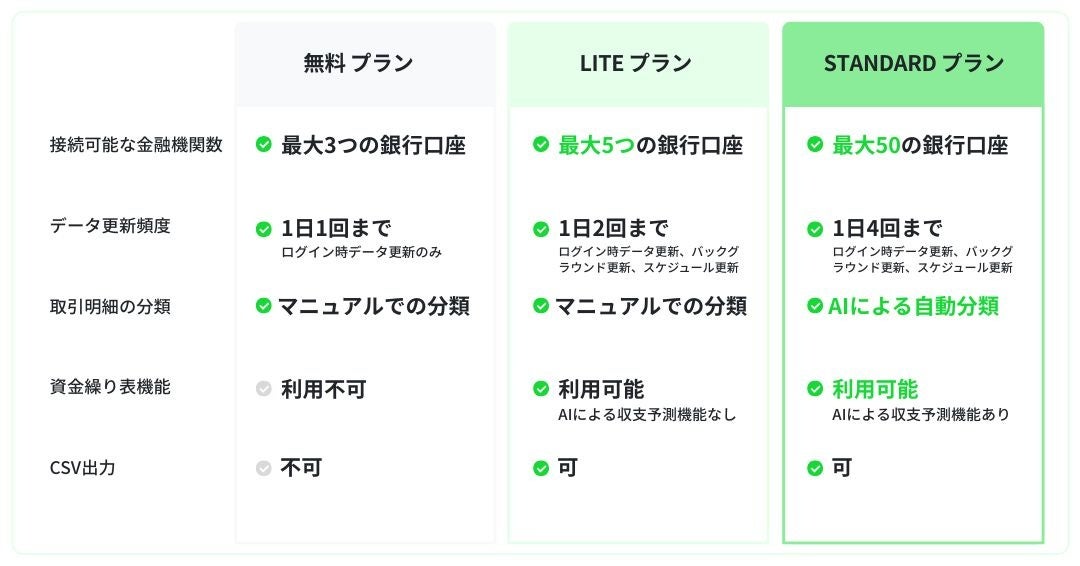Click check icon next to 1日1回まで
The width and height of the screenshot is (1080, 566).
[x=263, y=229]
